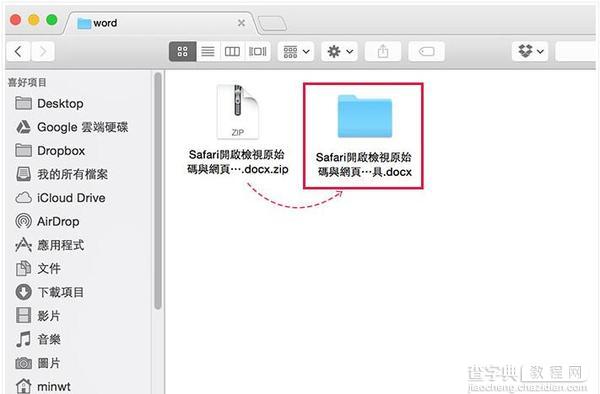
Task: Switch to icon grid view
Action: click(183, 51)
